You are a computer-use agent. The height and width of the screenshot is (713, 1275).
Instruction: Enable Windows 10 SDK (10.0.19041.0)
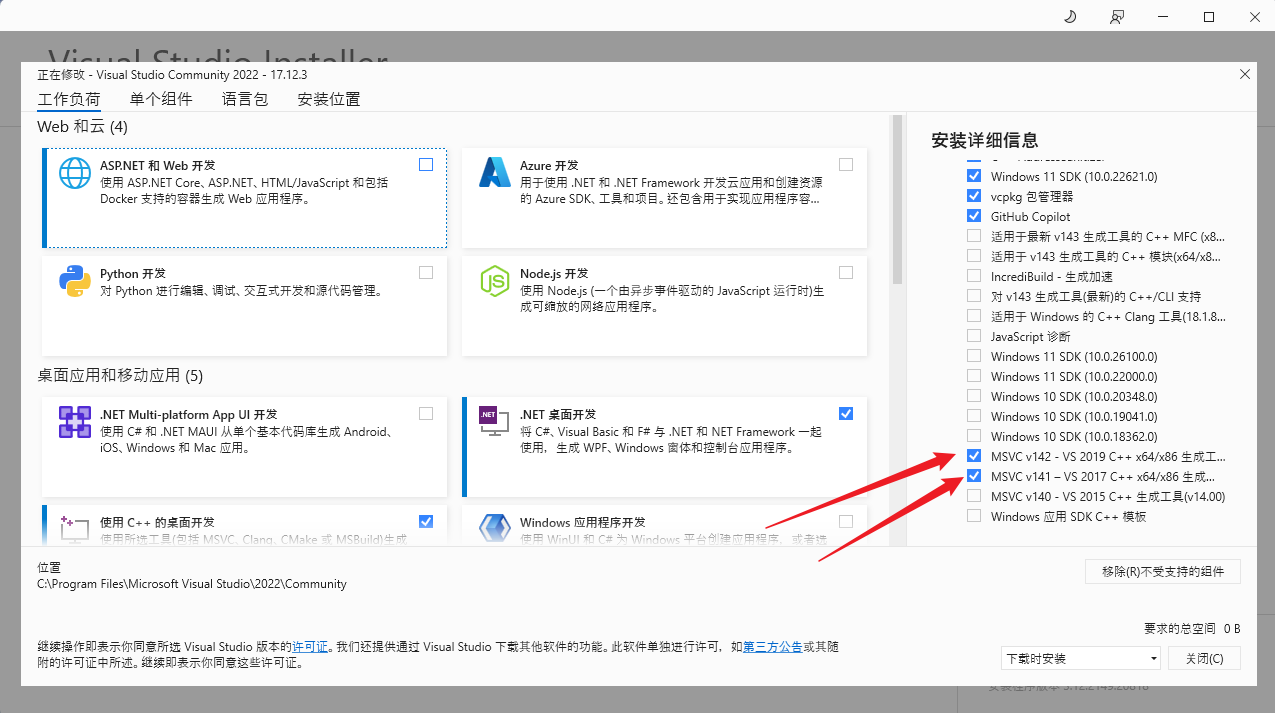coord(973,415)
